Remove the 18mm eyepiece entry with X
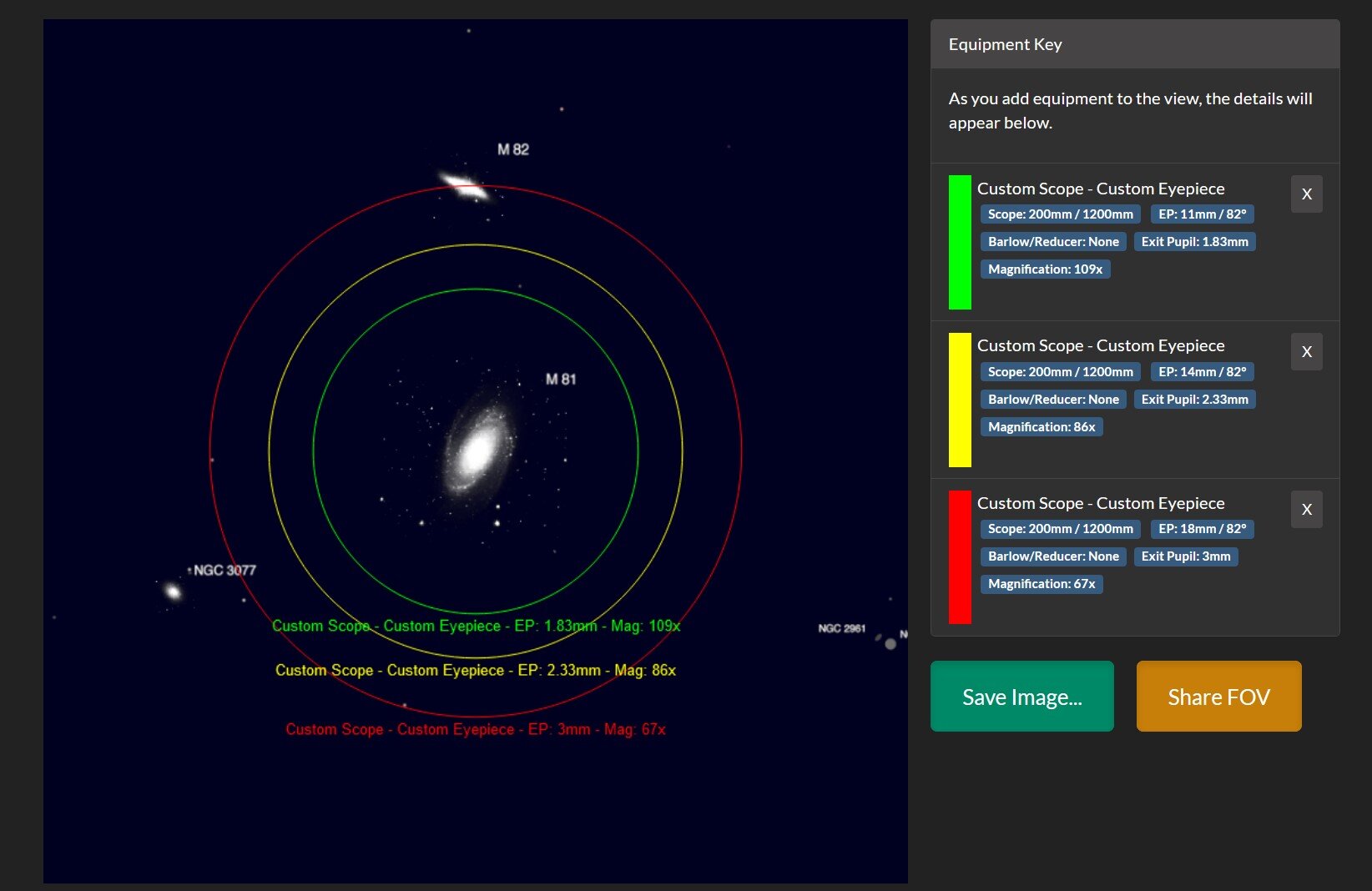 point(1306,509)
